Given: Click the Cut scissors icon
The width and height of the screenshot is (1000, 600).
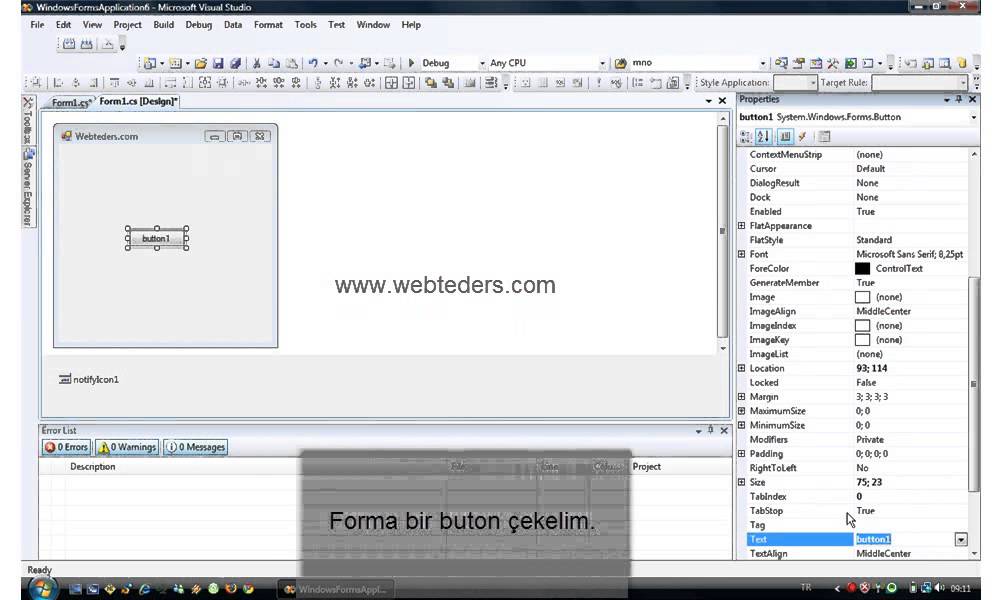Looking at the screenshot, I should click(x=256, y=63).
